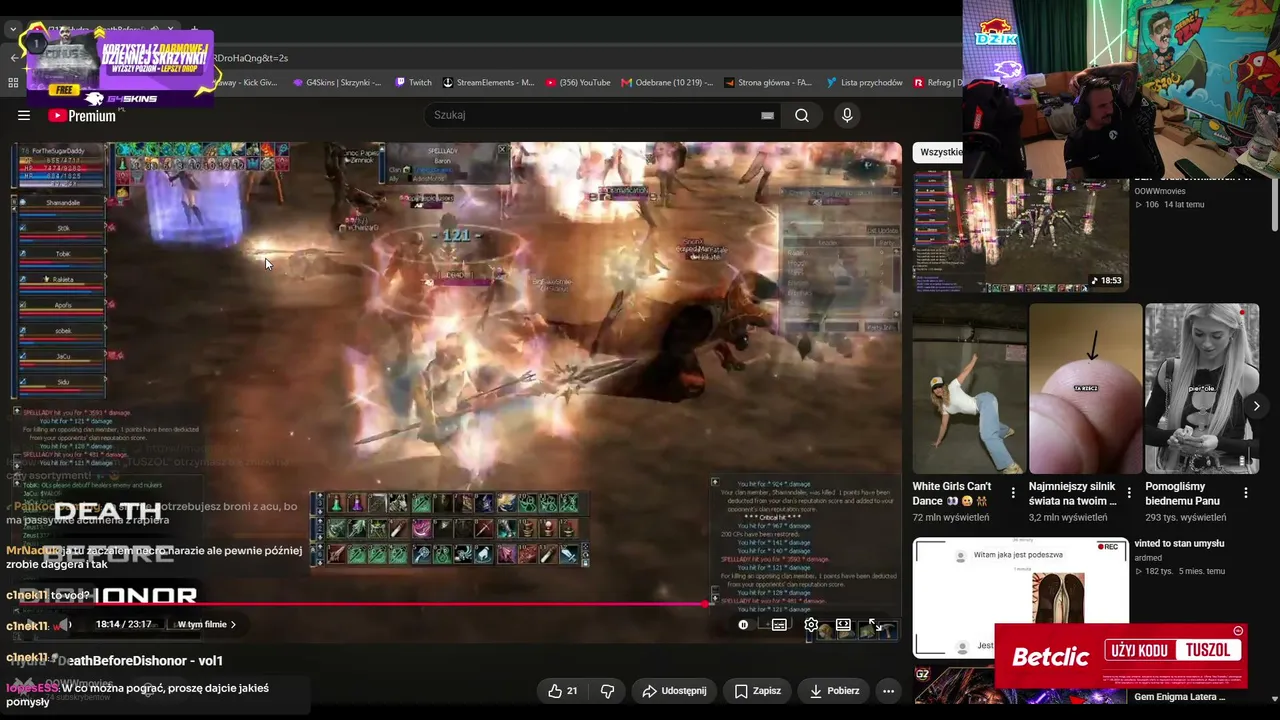Close the Betclic ad overlay
1280x720 pixels.
(1238, 631)
